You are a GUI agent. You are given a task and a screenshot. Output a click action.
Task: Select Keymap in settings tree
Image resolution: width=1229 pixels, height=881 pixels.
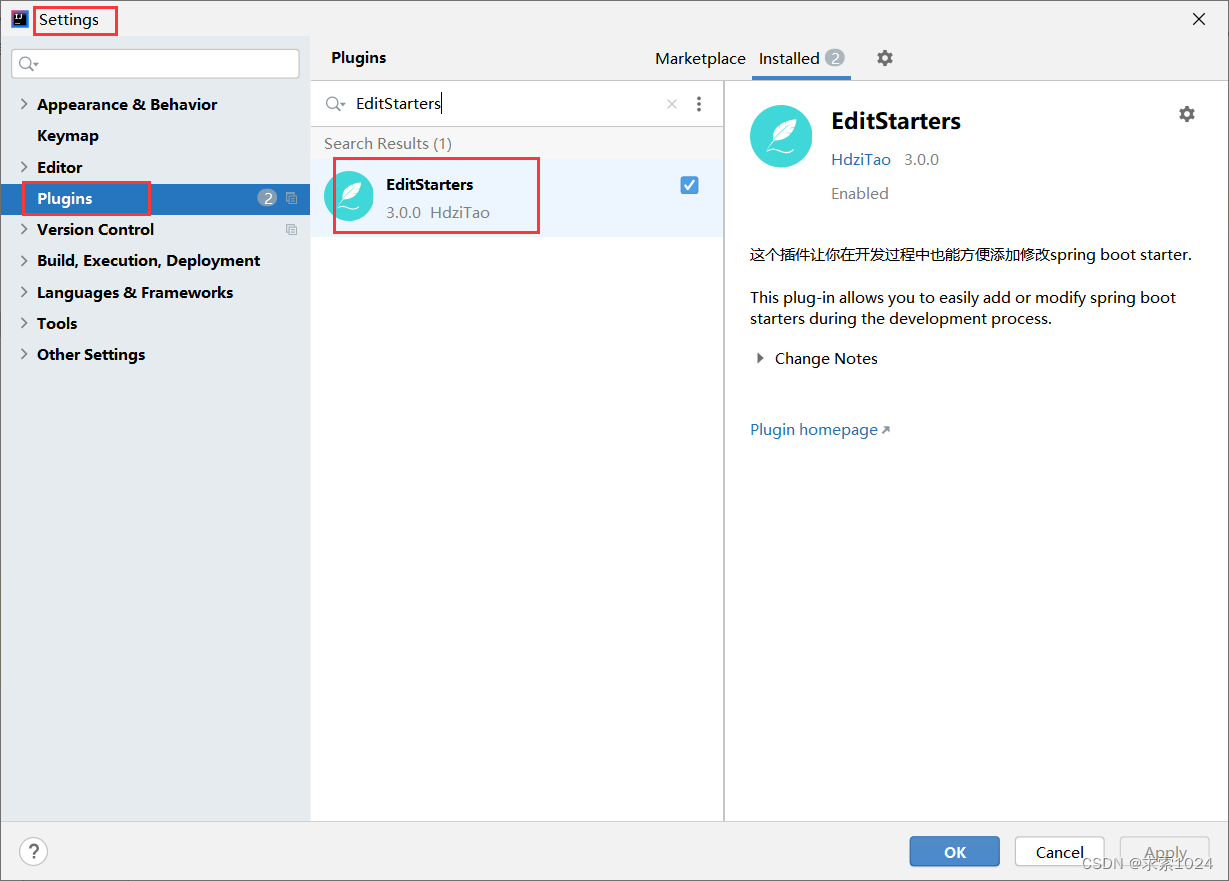(x=68, y=135)
